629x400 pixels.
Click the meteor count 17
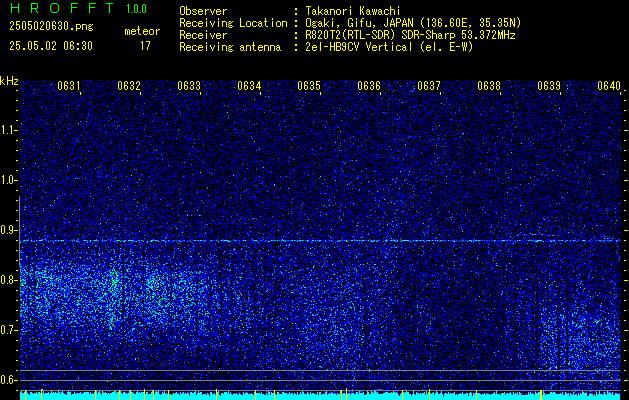coord(145,46)
